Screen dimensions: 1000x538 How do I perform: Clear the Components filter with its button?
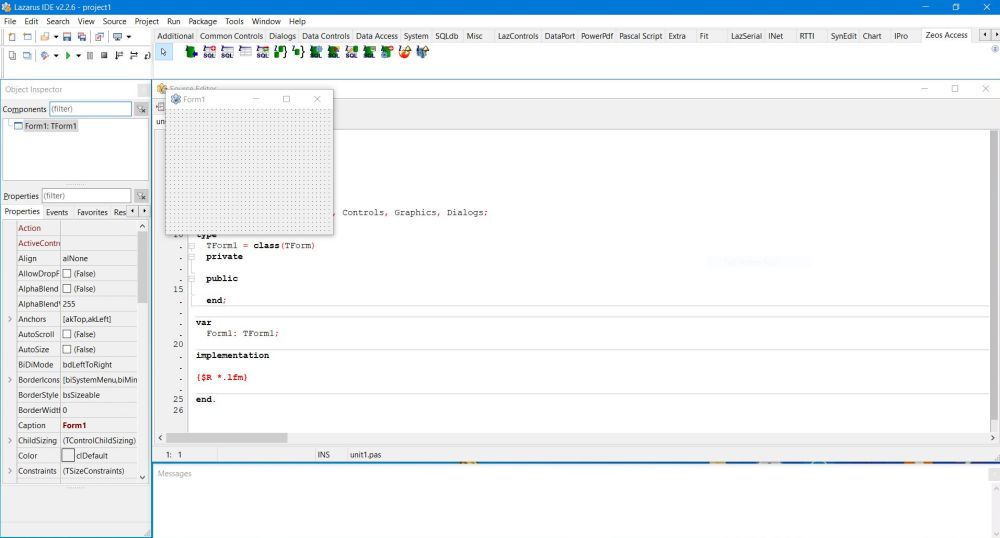coord(141,109)
